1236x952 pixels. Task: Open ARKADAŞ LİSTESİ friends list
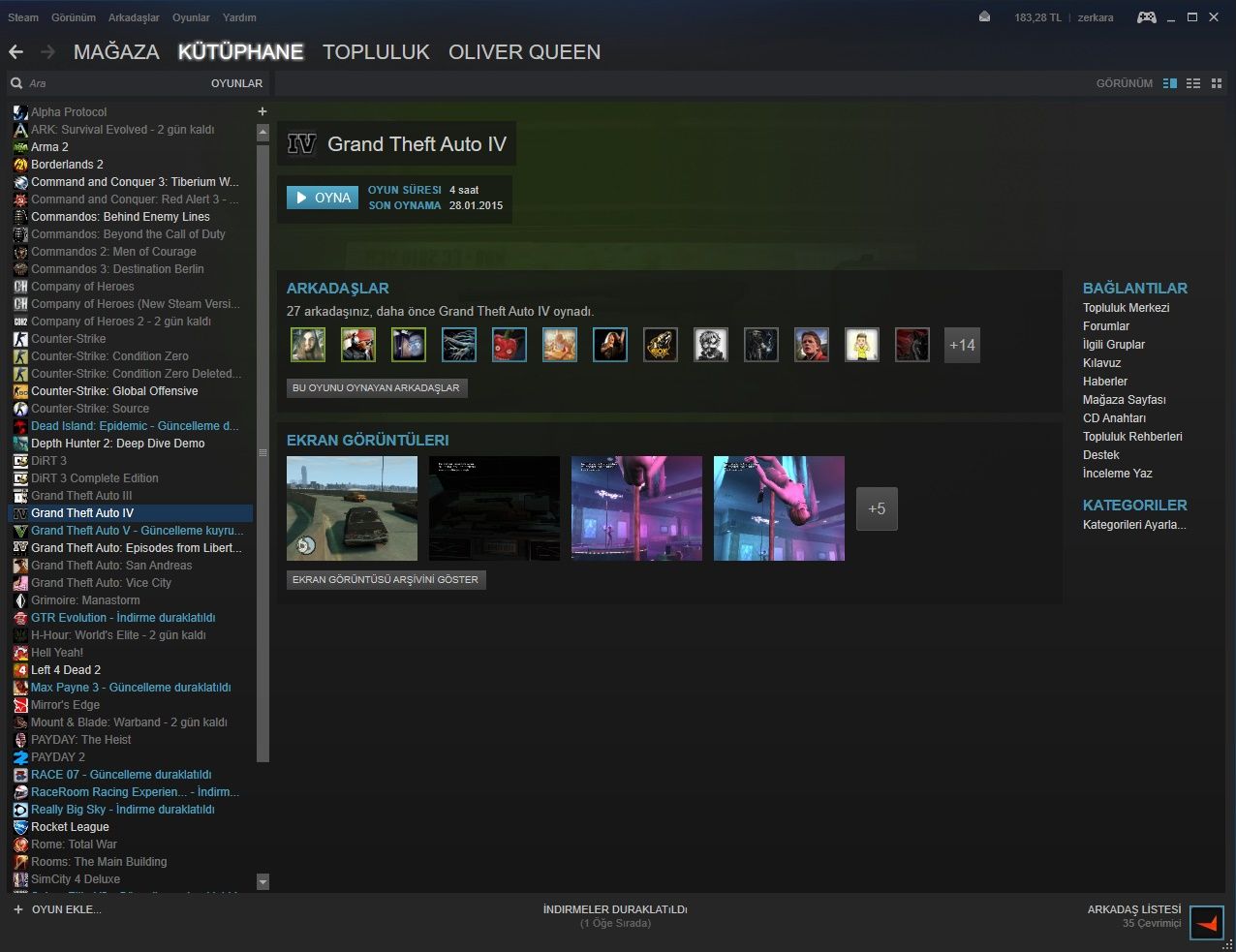1134,909
